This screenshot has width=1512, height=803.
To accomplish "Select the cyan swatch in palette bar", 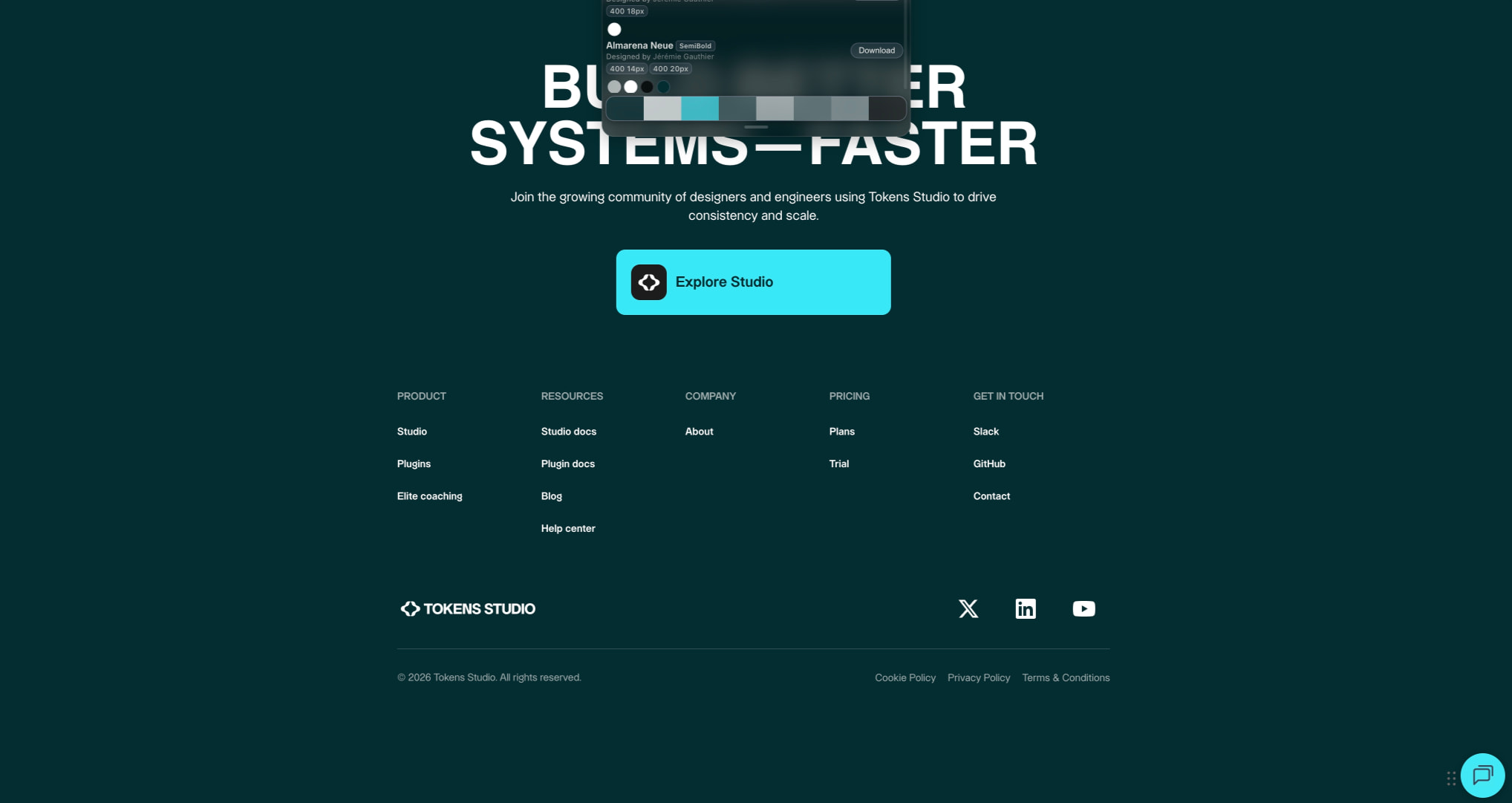I will [700, 108].
